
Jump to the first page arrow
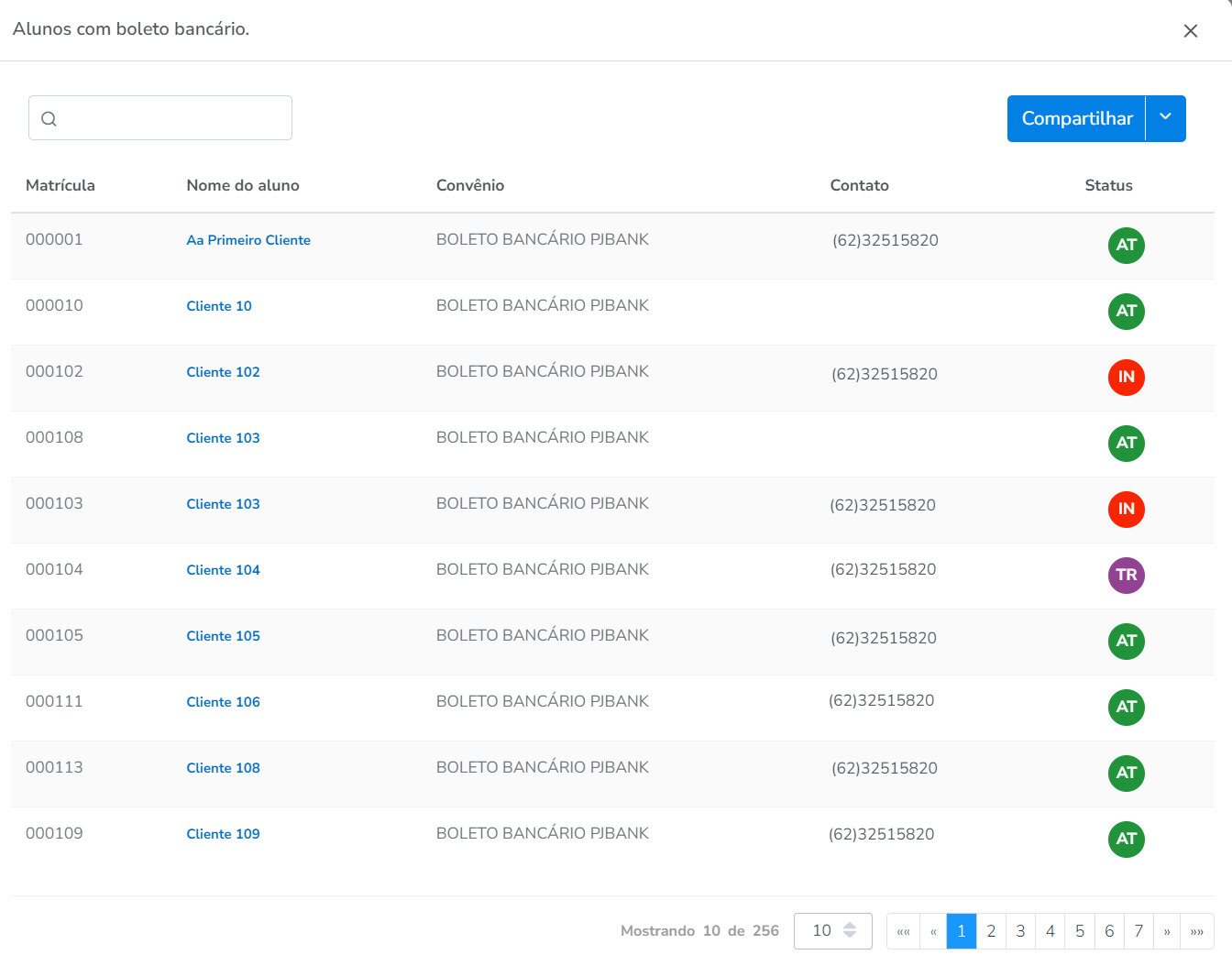point(903,931)
